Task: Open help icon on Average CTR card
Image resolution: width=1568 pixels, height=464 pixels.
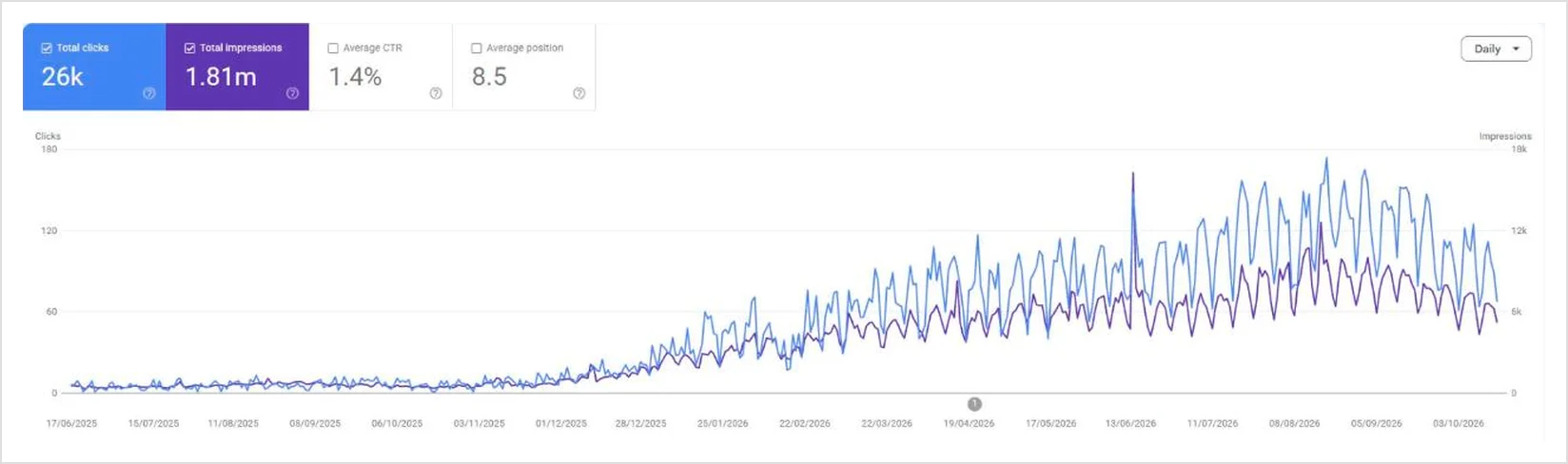Action: (x=436, y=93)
